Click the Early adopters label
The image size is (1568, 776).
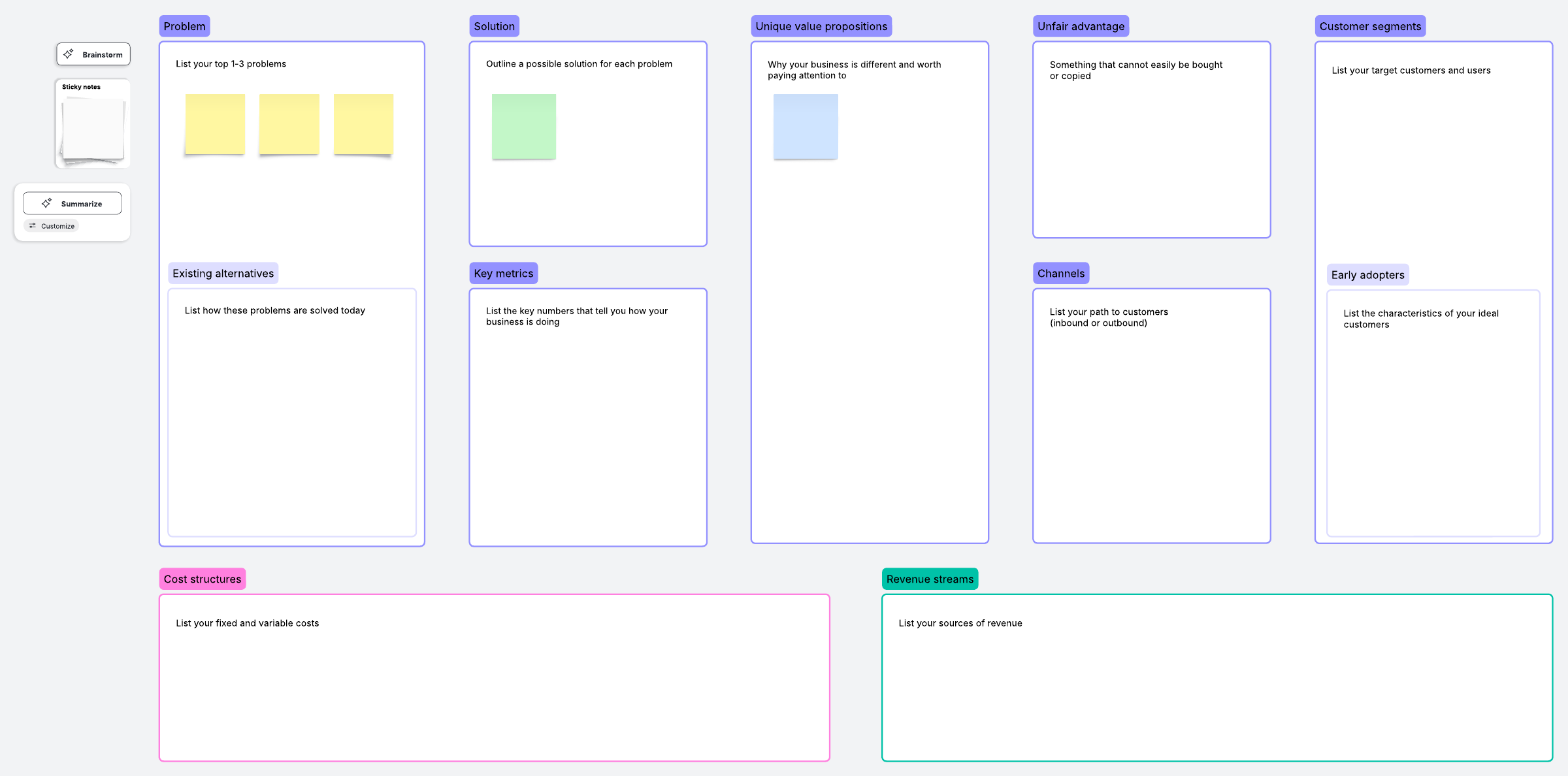coord(1367,275)
